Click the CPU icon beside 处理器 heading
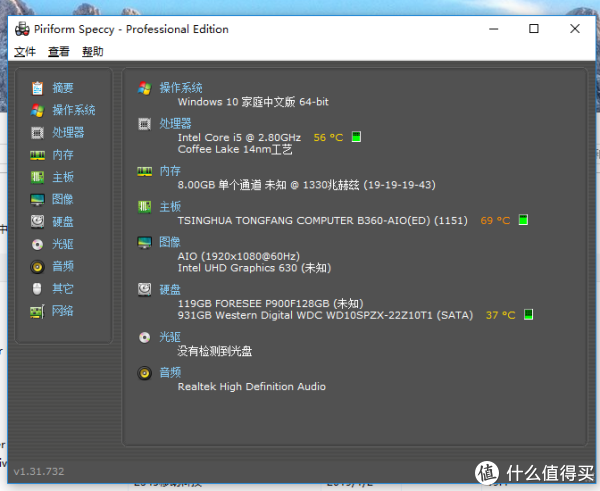 coord(144,124)
